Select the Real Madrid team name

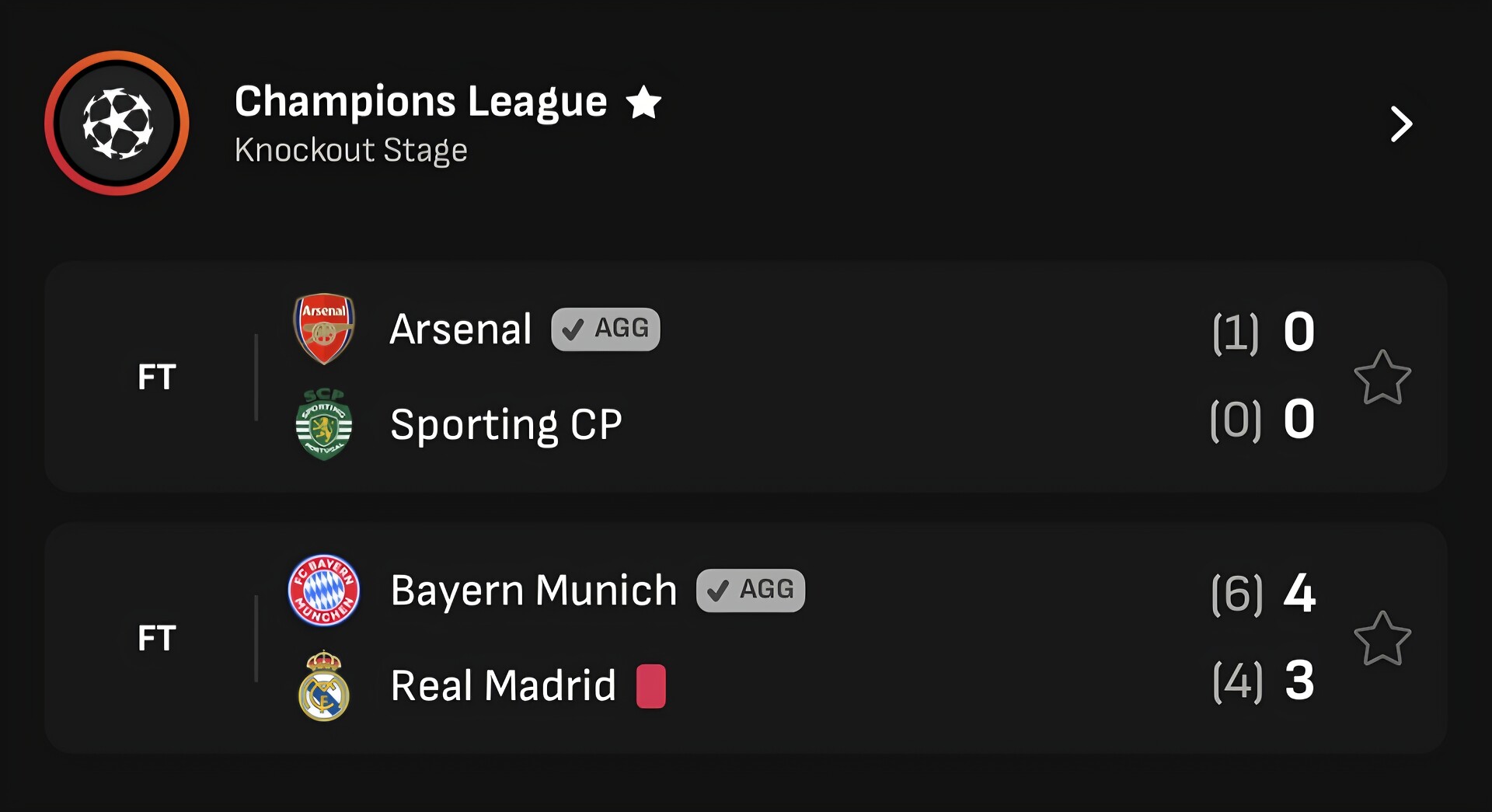click(x=503, y=686)
